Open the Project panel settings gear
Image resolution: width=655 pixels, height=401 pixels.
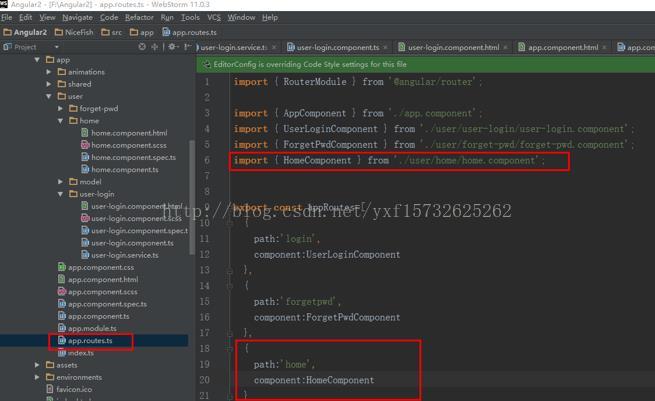click(x=173, y=47)
